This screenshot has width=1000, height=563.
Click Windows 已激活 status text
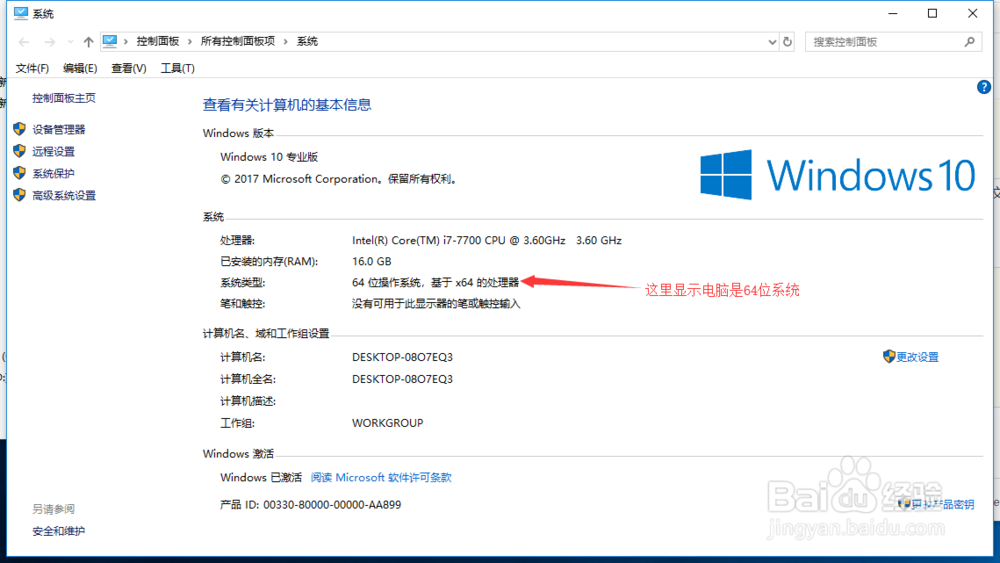coord(261,478)
